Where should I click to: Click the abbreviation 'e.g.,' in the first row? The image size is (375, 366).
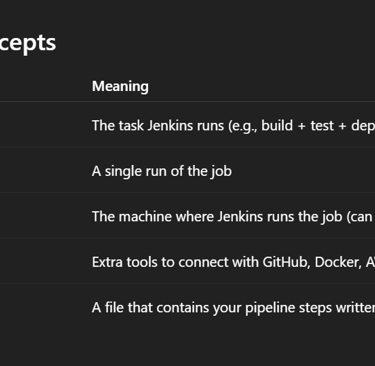242,126
